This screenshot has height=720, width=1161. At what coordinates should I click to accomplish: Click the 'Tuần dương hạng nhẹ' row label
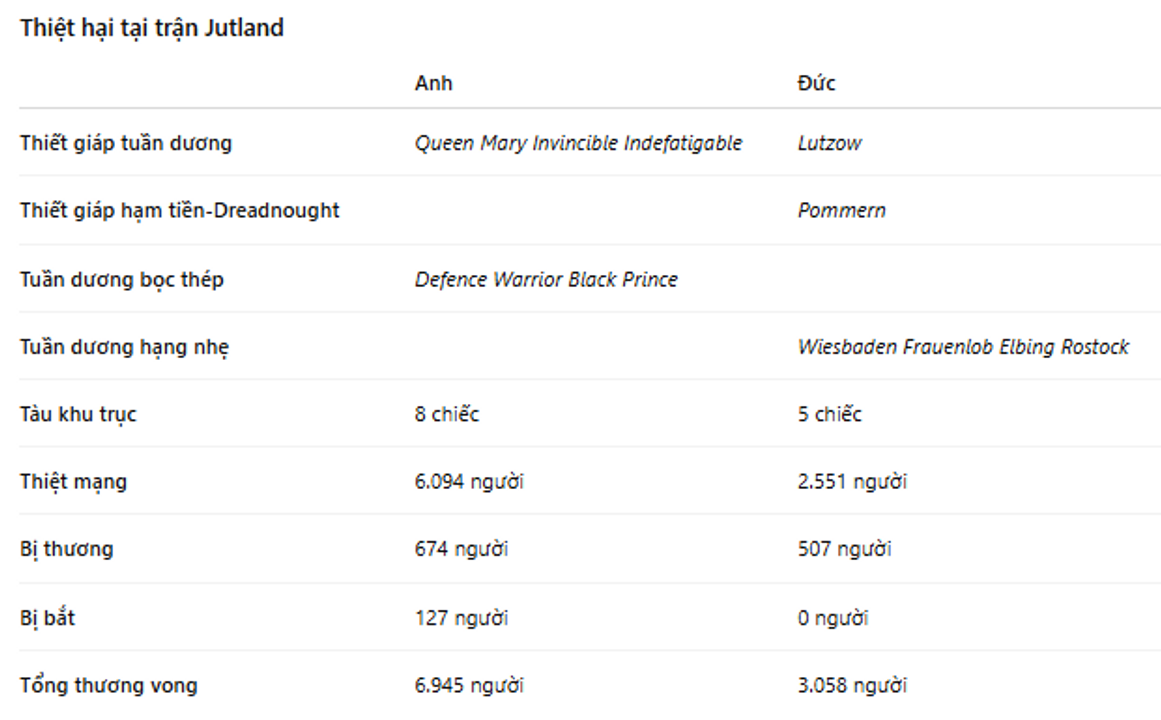point(125,347)
